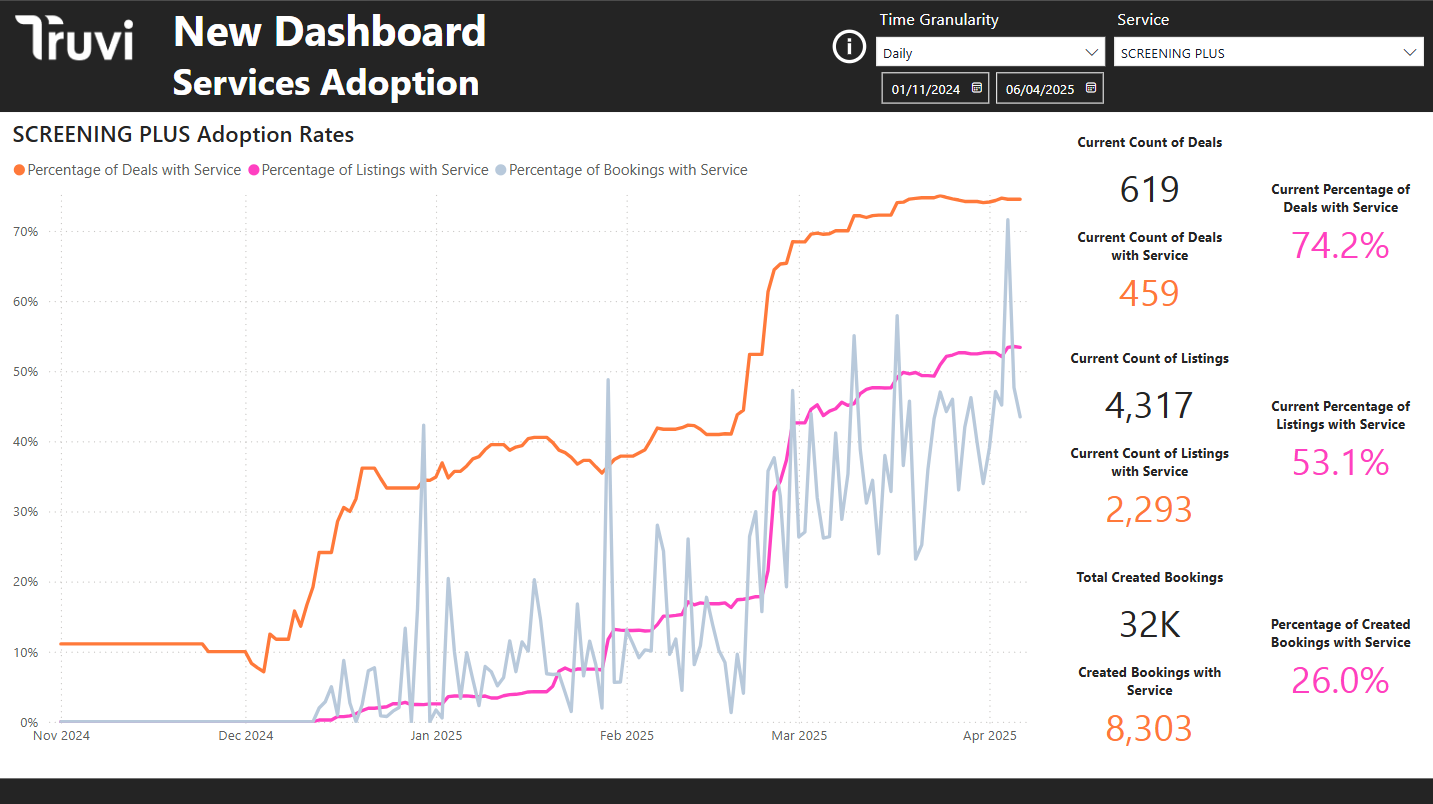The height and width of the screenshot is (804, 1433).
Task: Select the 4,317 listings count value
Action: pyautogui.click(x=1149, y=405)
